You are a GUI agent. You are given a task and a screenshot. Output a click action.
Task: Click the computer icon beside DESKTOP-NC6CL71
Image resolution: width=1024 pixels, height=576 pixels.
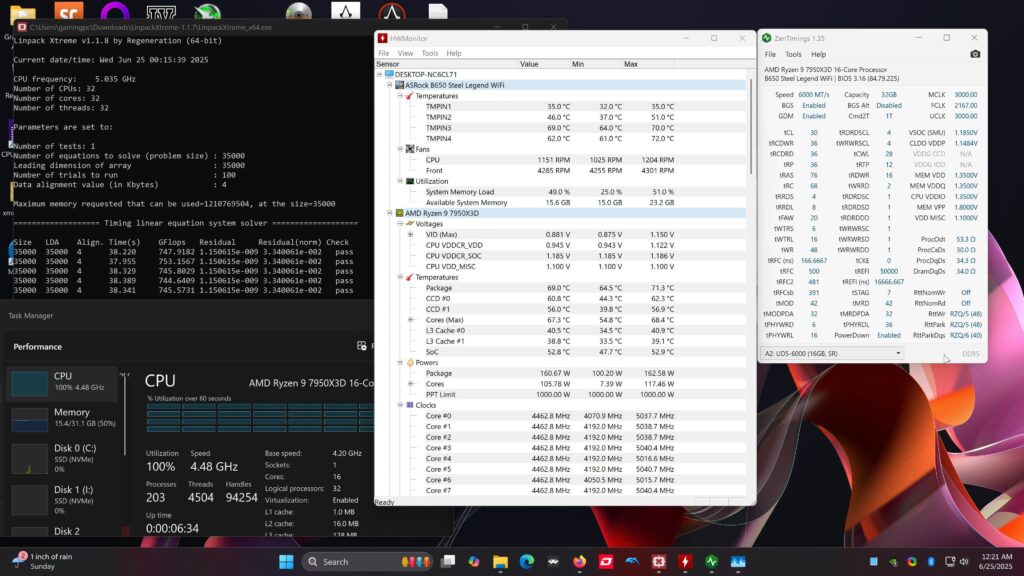389,74
